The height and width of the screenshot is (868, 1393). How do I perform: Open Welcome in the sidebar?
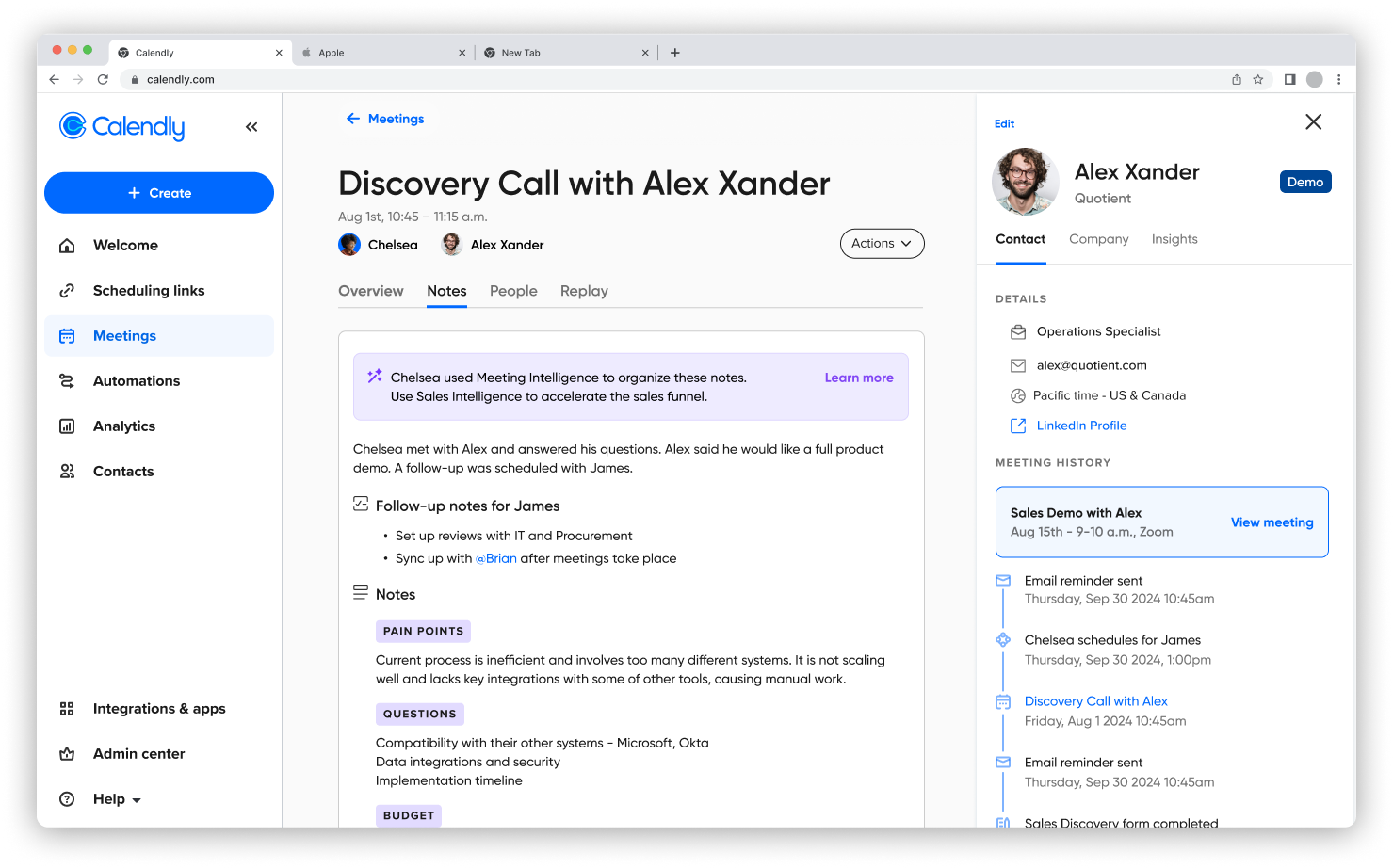click(x=159, y=246)
